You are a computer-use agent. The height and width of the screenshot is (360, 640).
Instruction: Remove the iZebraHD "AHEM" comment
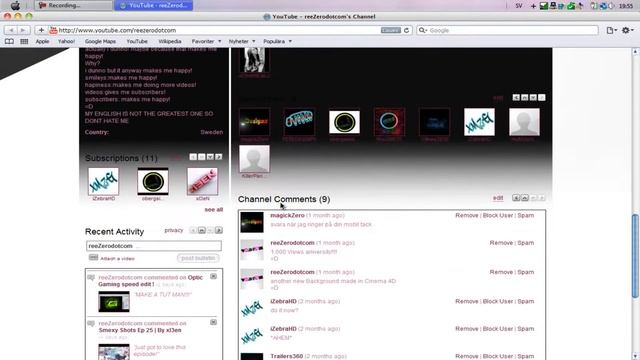(x=467, y=329)
